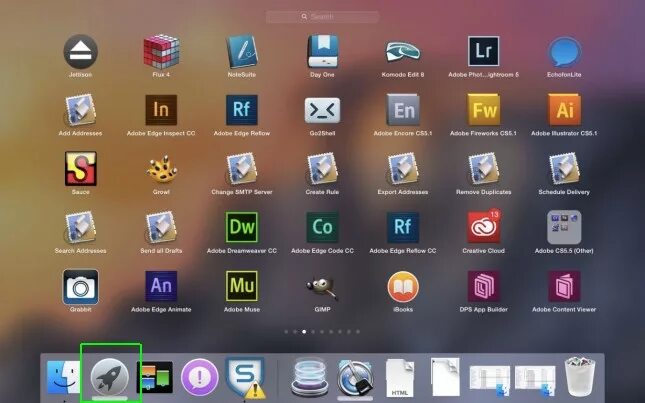Open the Sophos shield icon in Dock

(246, 377)
